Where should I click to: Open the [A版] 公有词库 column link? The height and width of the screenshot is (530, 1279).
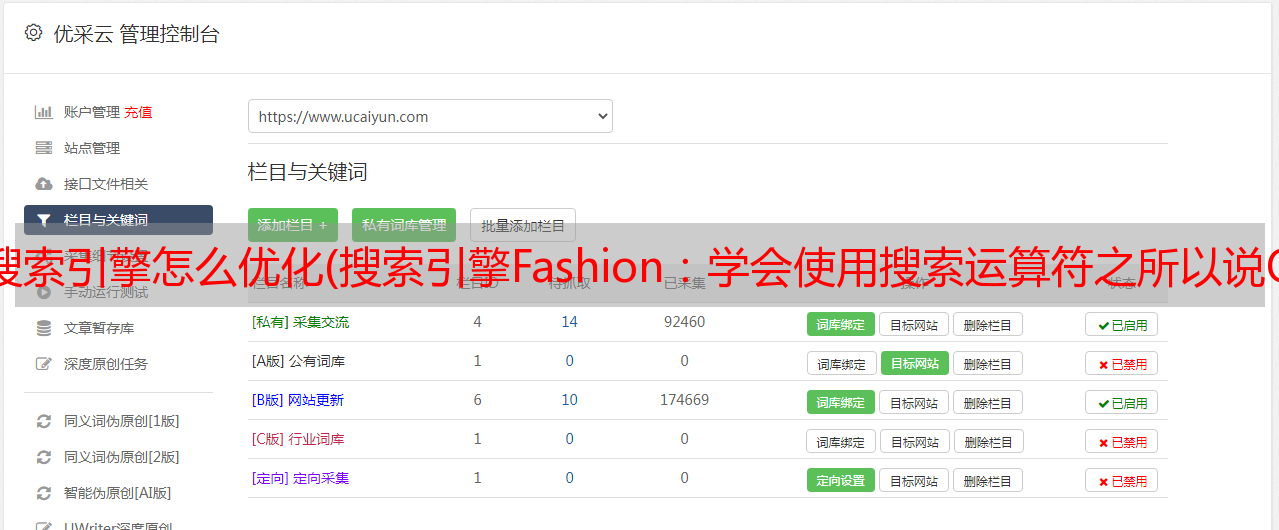298,361
